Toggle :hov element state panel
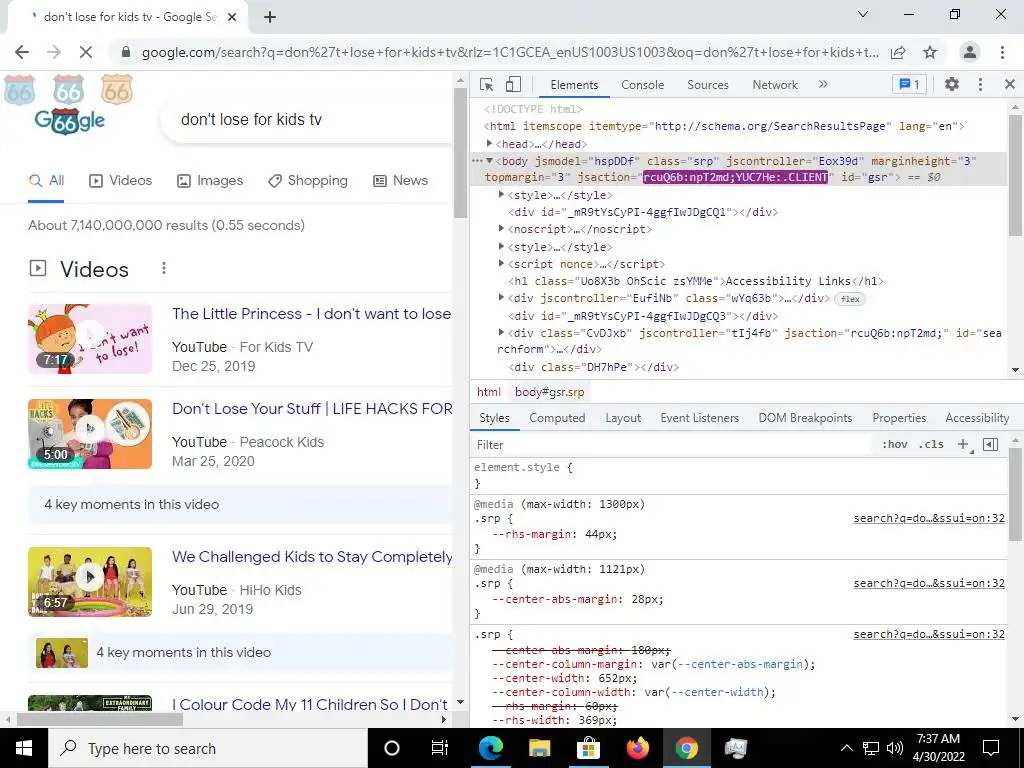 click(x=894, y=445)
